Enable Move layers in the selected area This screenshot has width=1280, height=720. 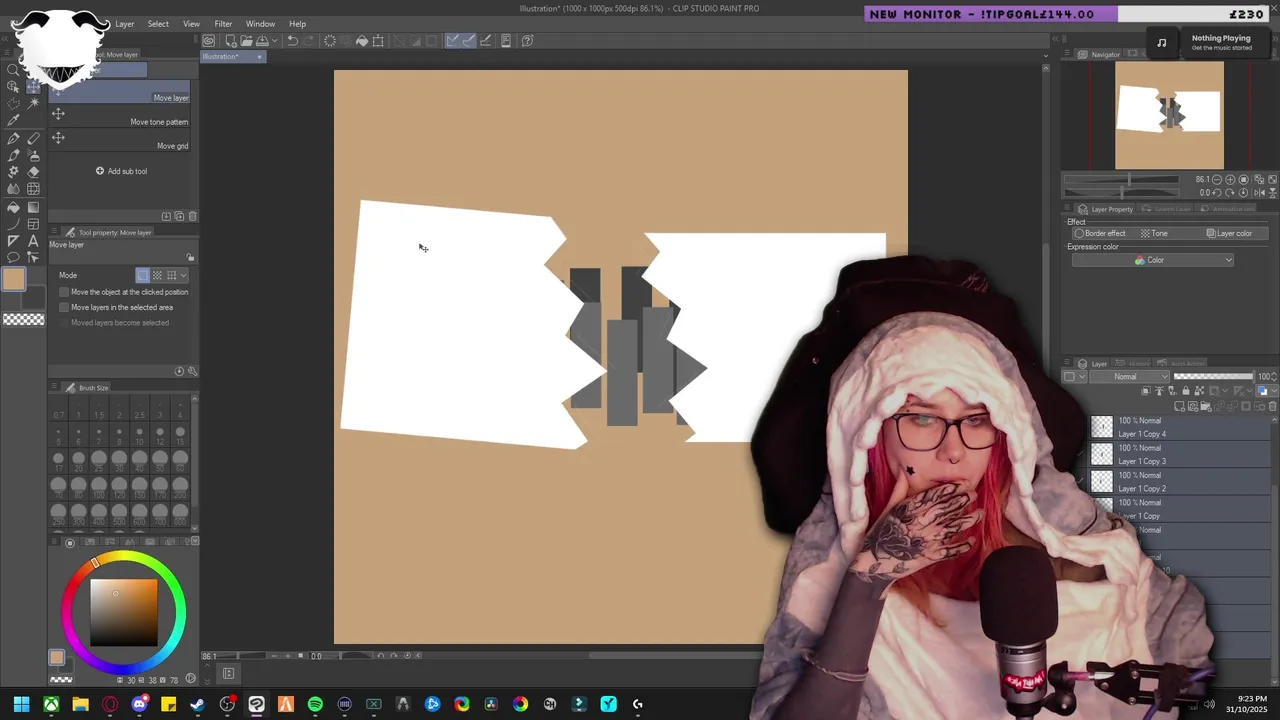[64, 307]
